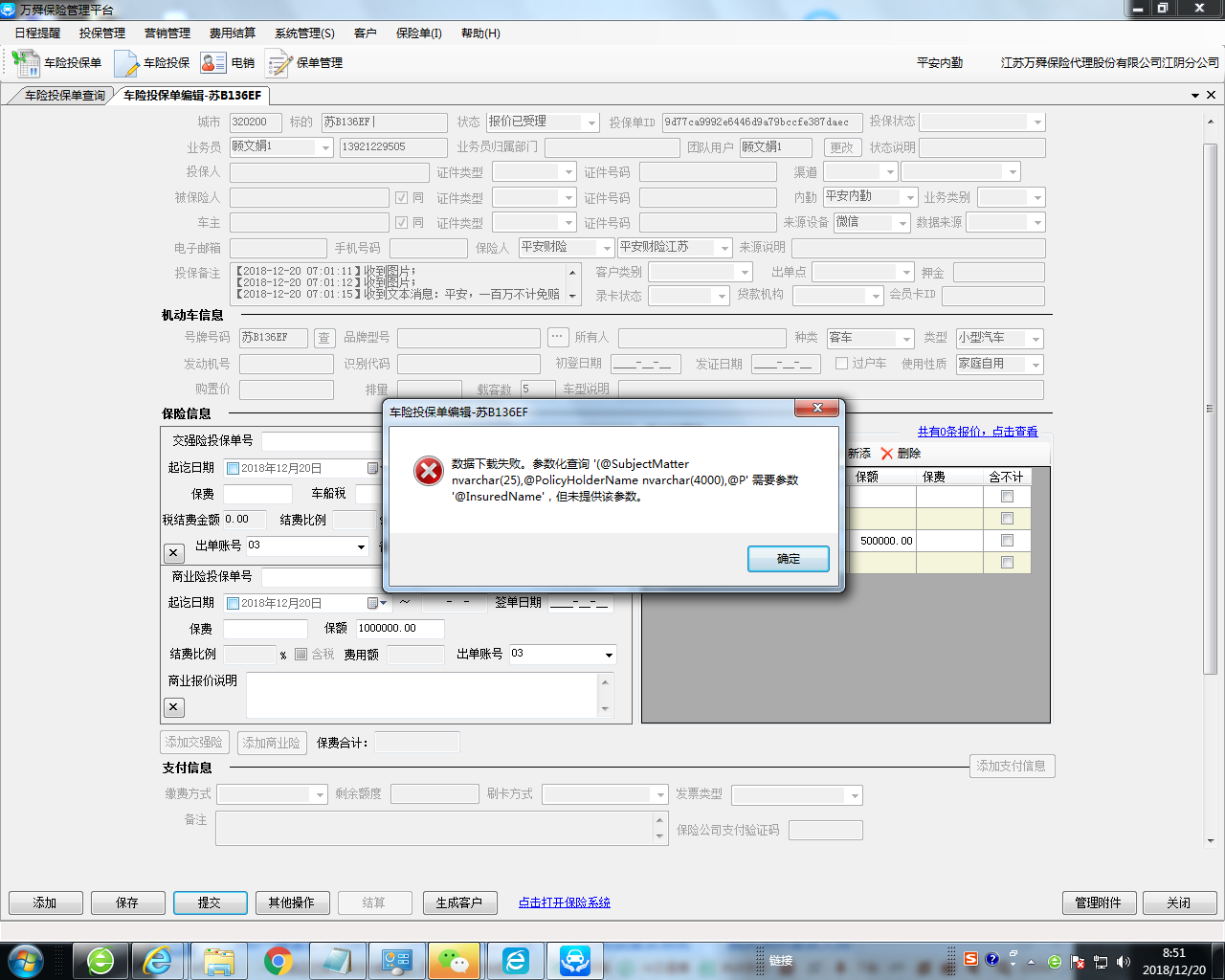Toggle the date checkbox in 商业险 起讫日期
This screenshot has height=980, width=1225.
click(233, 603)
